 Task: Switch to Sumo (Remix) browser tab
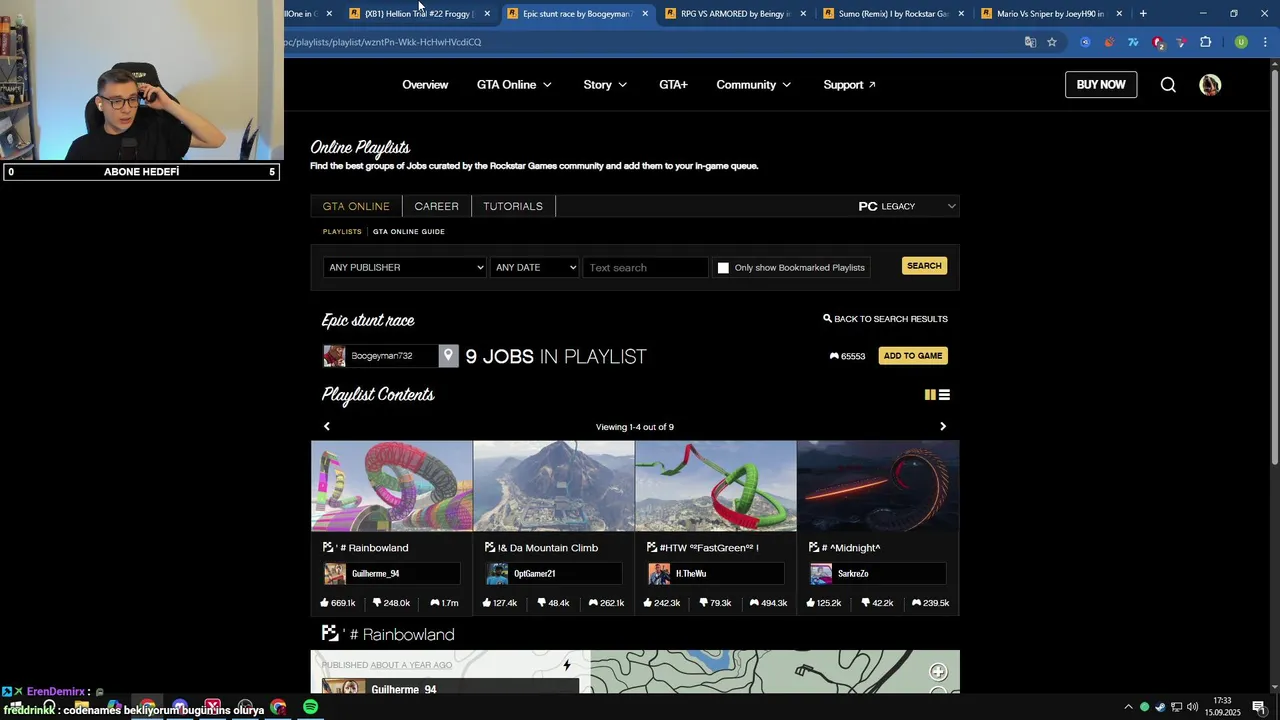coord(893,14)
